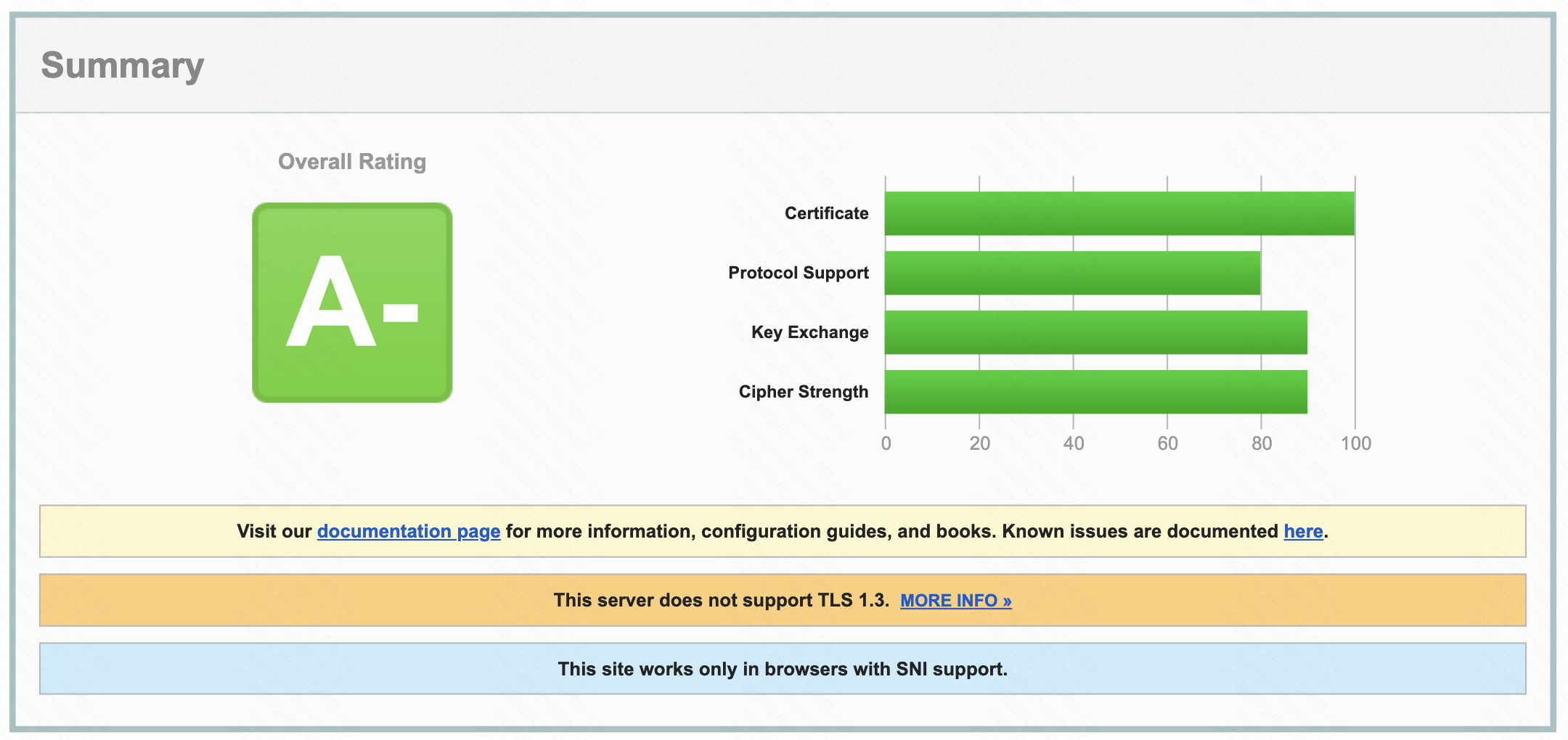The width and height of the screenshot is (1568, 740).
Task: Select the Cipher Strength chart label
Action: click(803, 392)
